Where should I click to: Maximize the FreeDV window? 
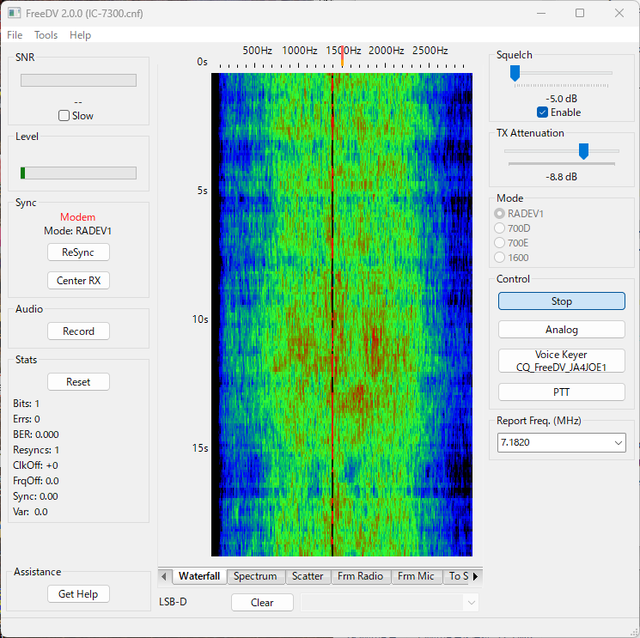pyautogui.click(x=580, y=13)
